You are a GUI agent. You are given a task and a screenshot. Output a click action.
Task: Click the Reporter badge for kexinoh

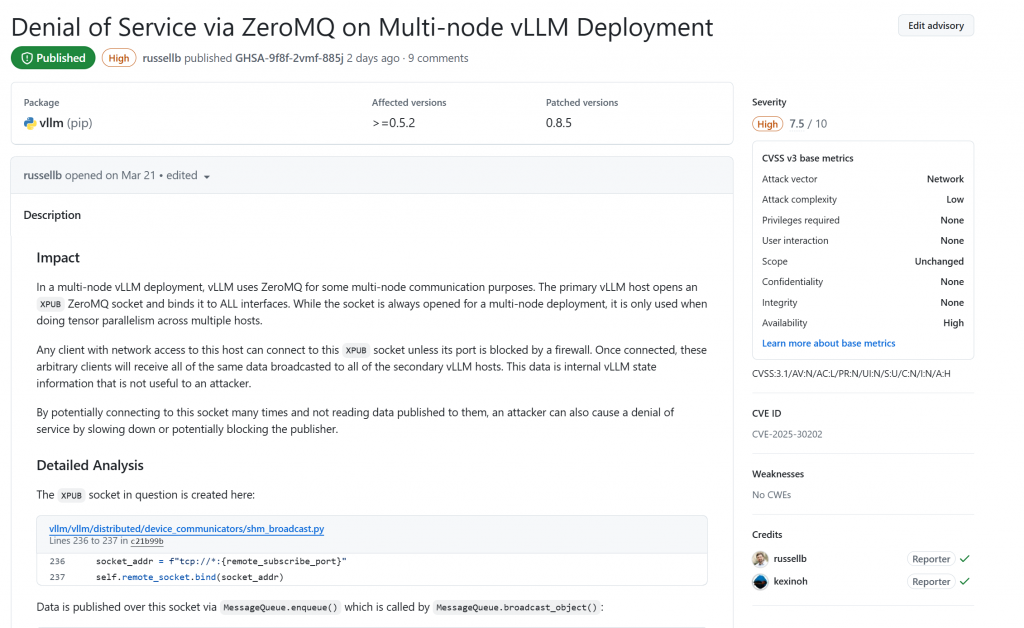tap(931, 582)
